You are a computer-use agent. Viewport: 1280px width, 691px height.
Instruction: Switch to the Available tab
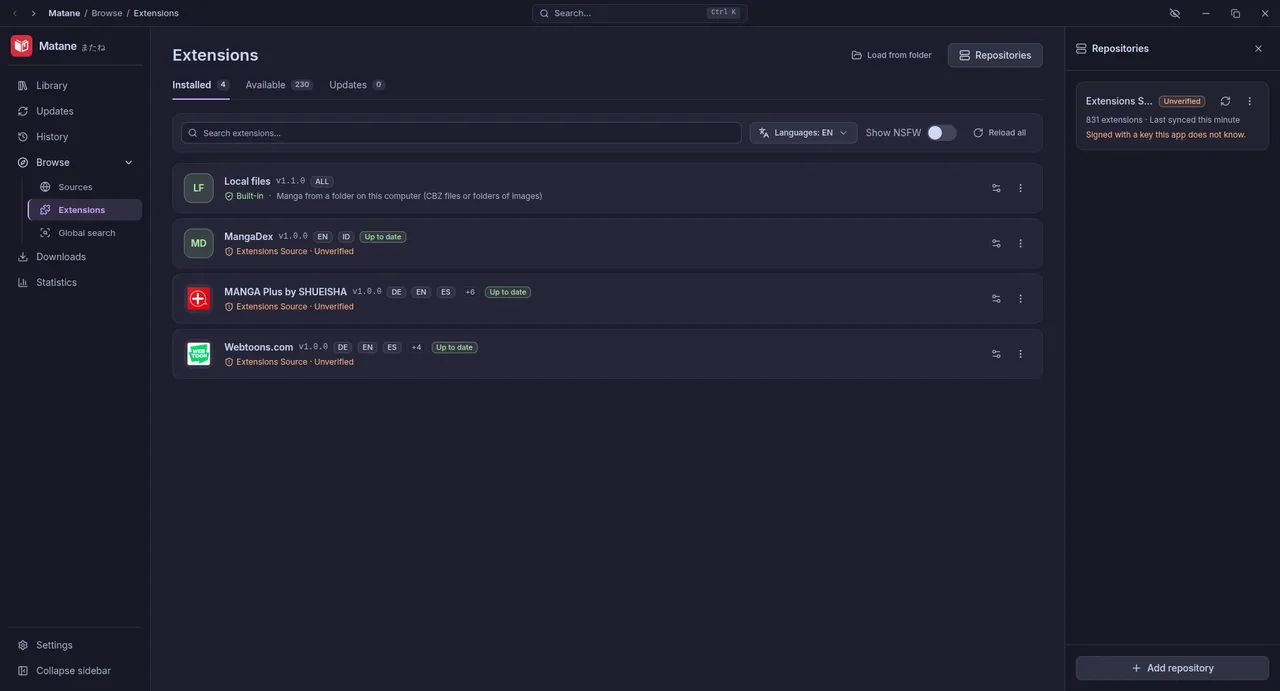click(x=279, y=85)
